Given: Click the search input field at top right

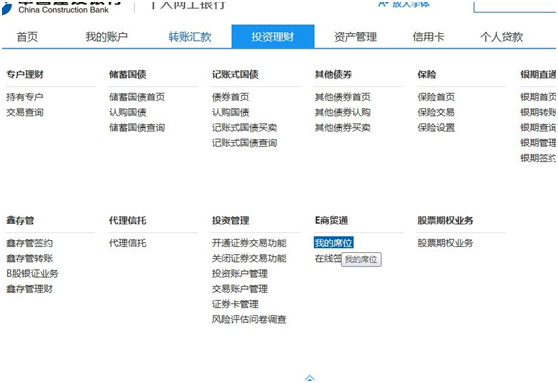Looking at the screenshot, I should click(x=515, y=6).
